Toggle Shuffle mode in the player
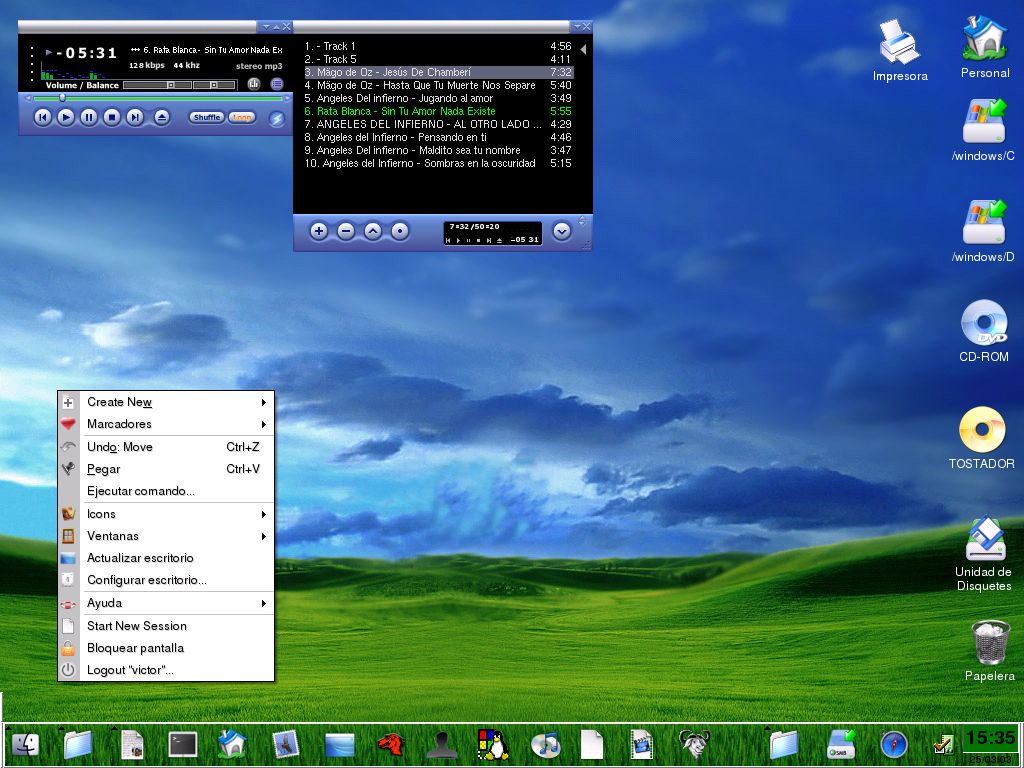The image size is (1024, 768). pos(206,118)
